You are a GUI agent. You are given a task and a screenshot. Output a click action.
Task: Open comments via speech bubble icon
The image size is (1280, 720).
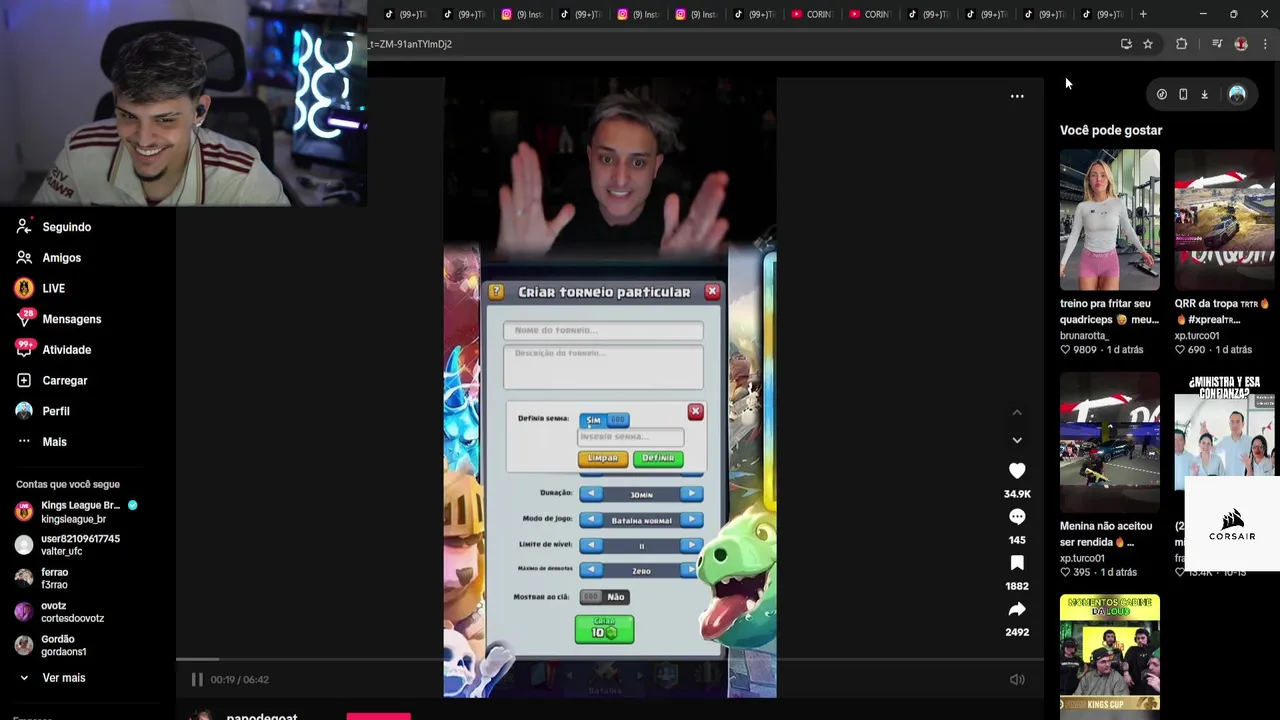pyautogui.click(x=1017, y=517)
